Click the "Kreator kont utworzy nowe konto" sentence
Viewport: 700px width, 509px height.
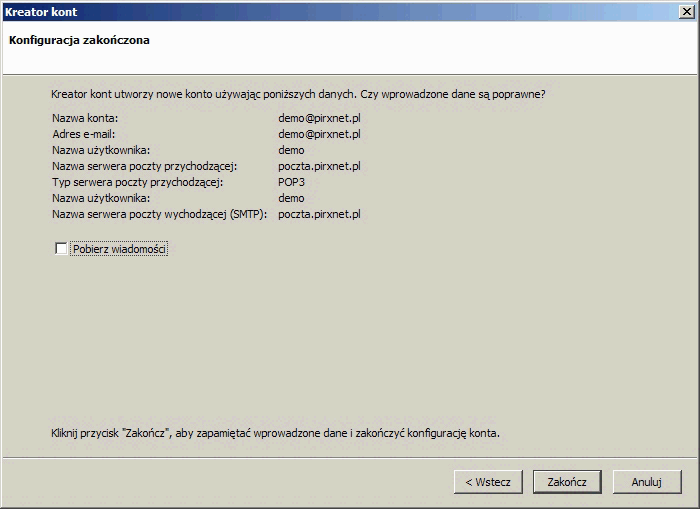tap(298, 94)
